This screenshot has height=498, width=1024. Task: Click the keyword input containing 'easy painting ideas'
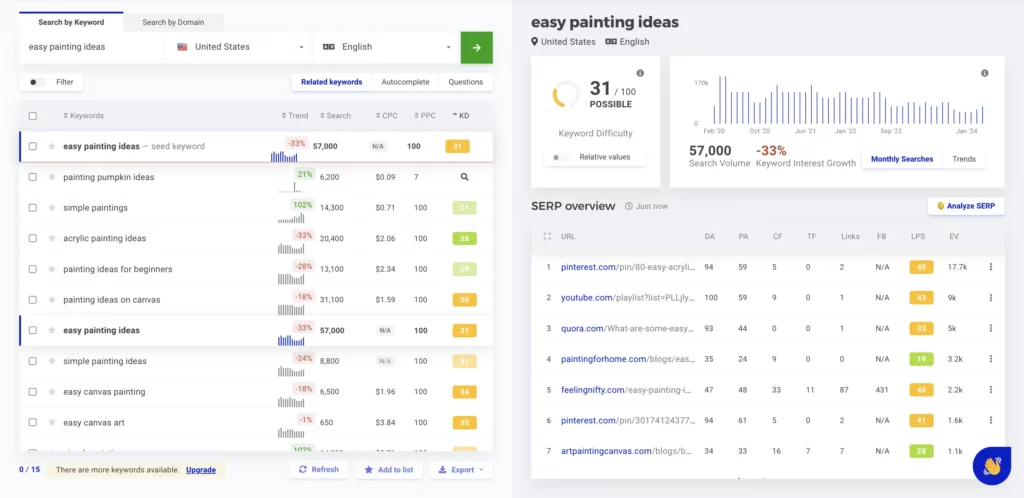pos(91,47)
